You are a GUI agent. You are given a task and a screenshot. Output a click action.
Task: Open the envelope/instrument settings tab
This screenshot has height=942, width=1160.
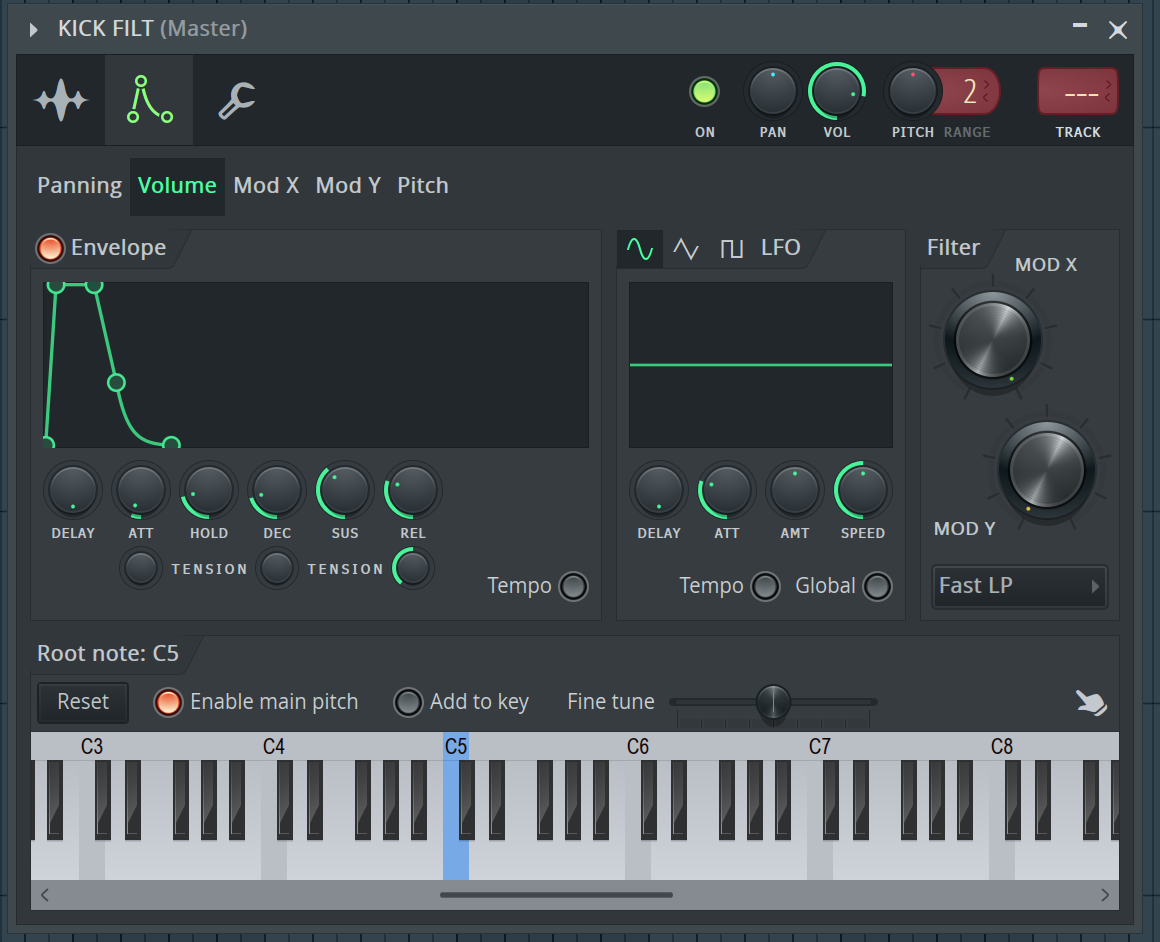pyautogui.click(x=149, y=100)
